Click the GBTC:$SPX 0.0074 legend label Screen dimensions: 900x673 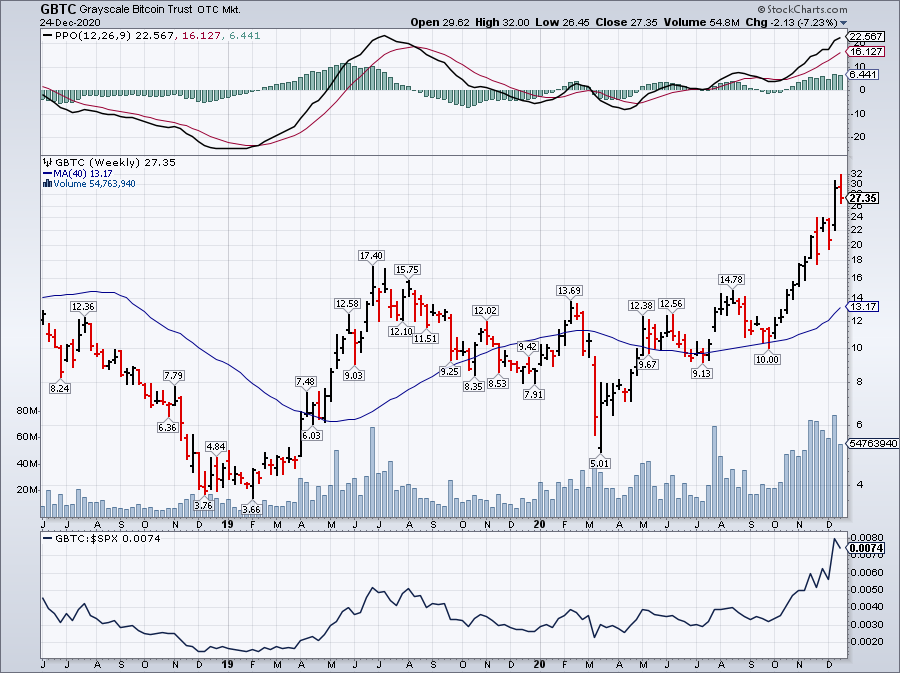(x=108, y=539)
